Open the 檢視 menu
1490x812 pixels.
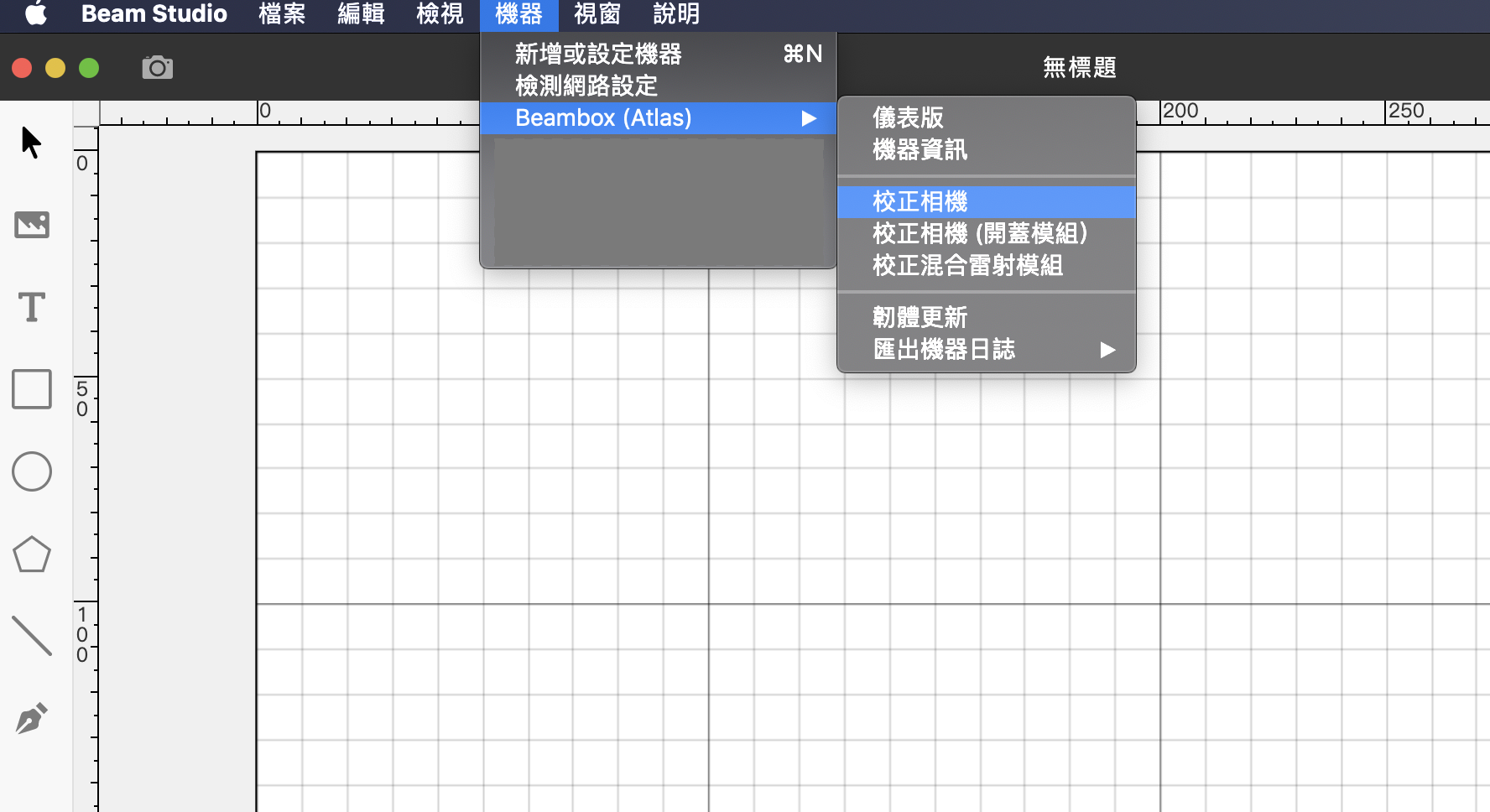[x=440, y=14]
